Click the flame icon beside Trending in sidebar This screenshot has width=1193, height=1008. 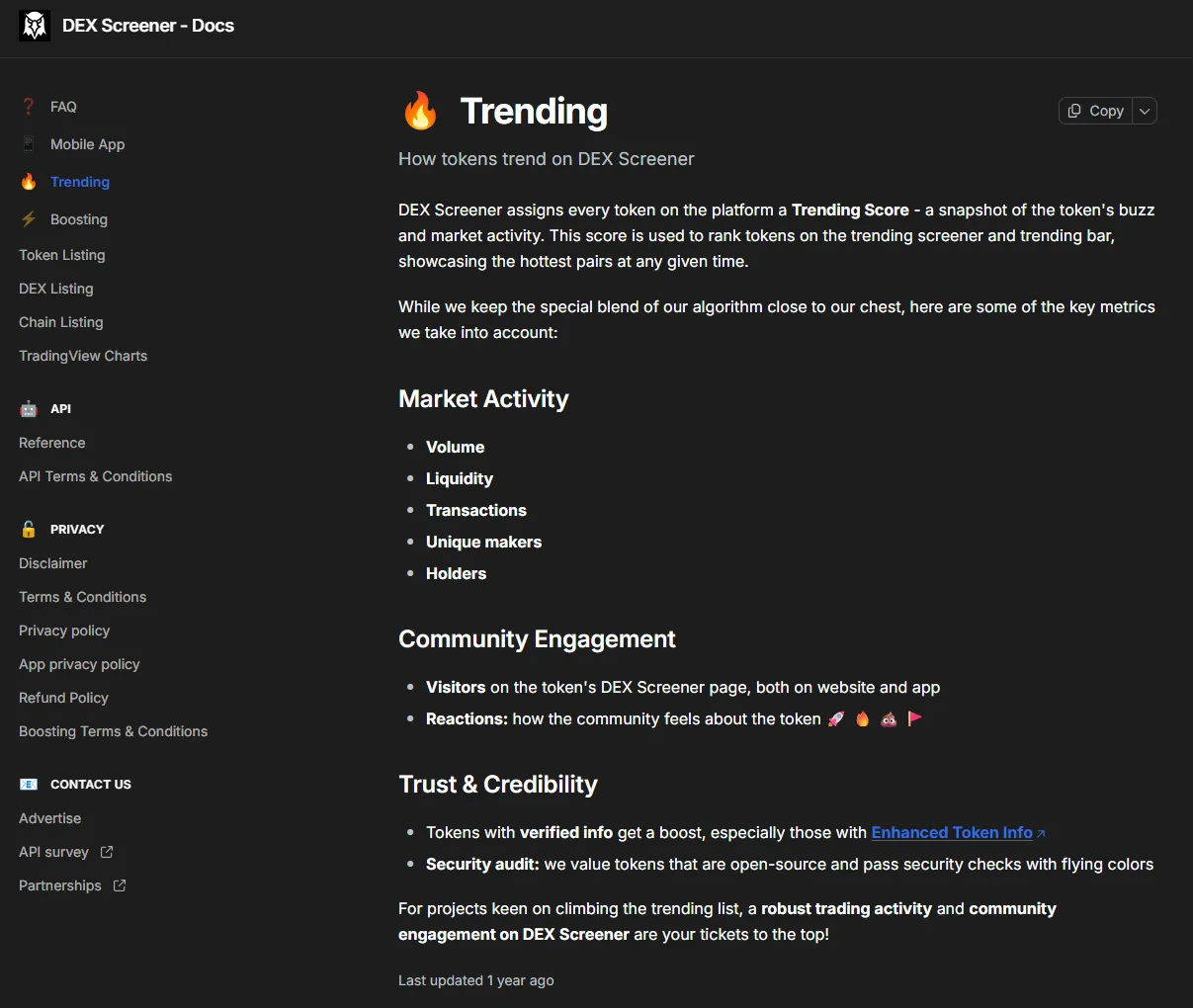tap(29, 182)
